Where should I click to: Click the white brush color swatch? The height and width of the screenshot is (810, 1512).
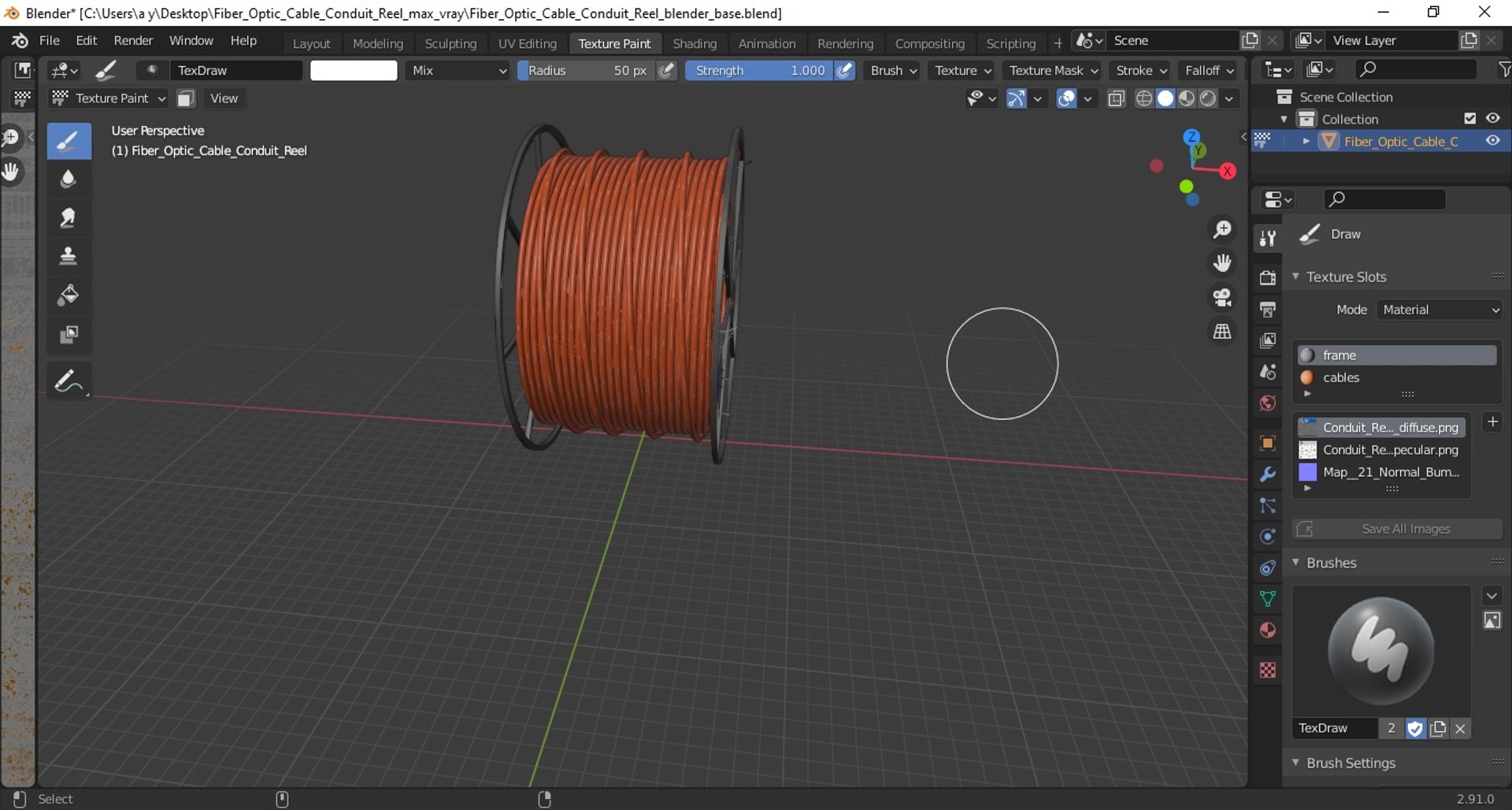tap(354, 71)
